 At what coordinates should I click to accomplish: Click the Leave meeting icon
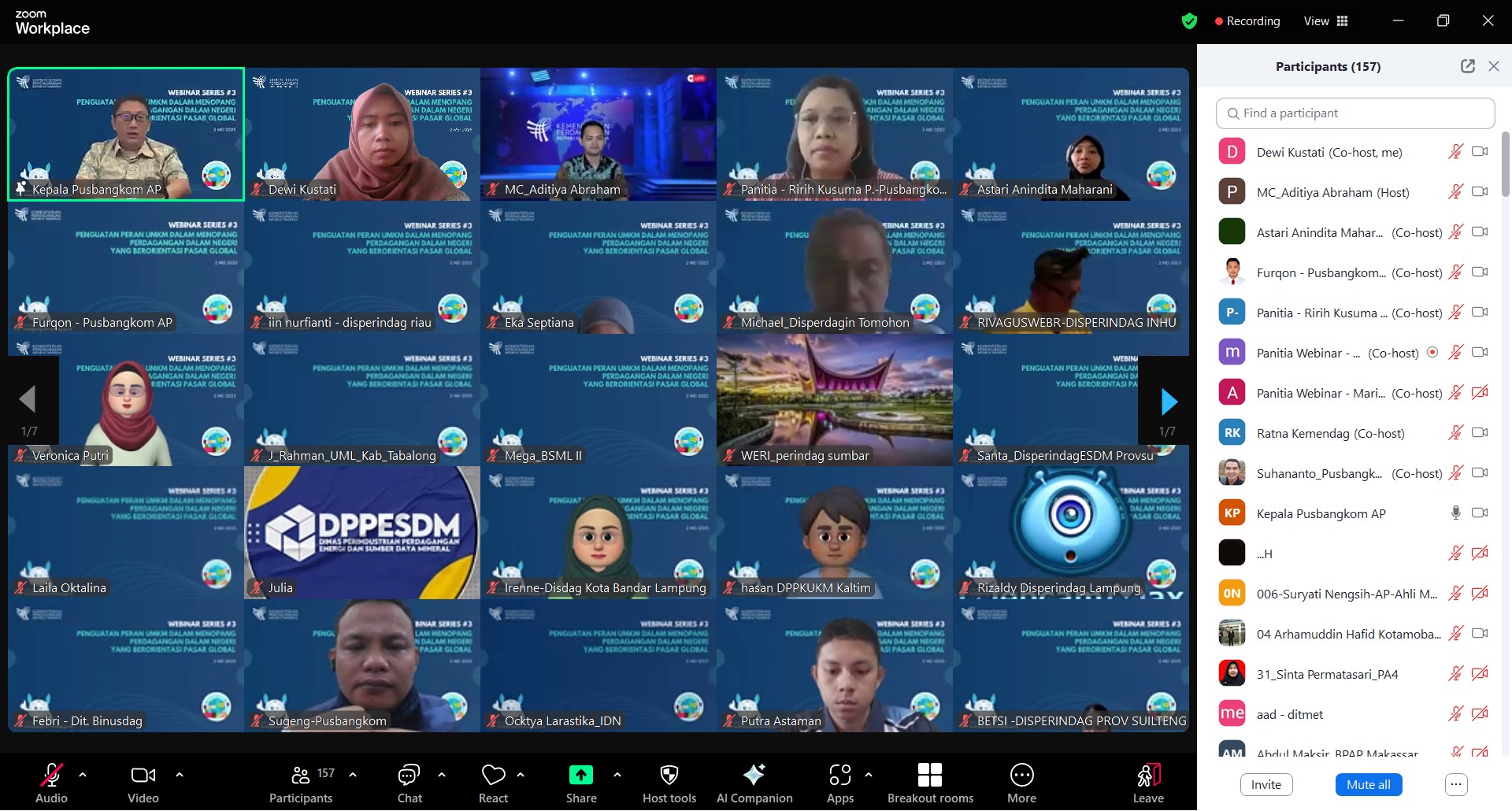coord(1147,776)
